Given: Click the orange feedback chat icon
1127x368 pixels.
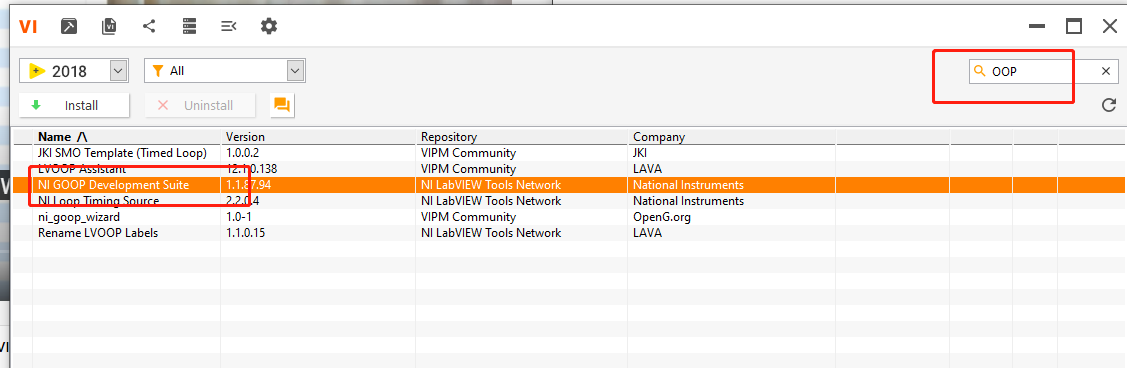Looking at the screenshot, I should tap(282, 105).
